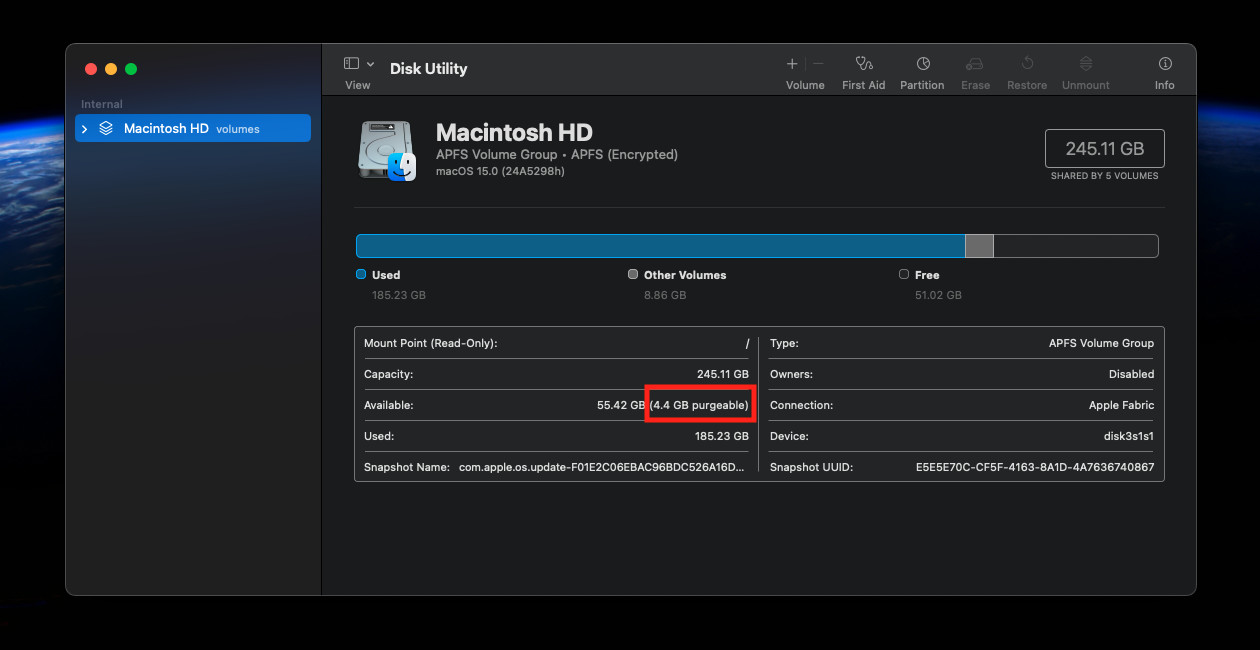
Task: Click the gray Other Volumes bar segment
Action: (979, 246)
